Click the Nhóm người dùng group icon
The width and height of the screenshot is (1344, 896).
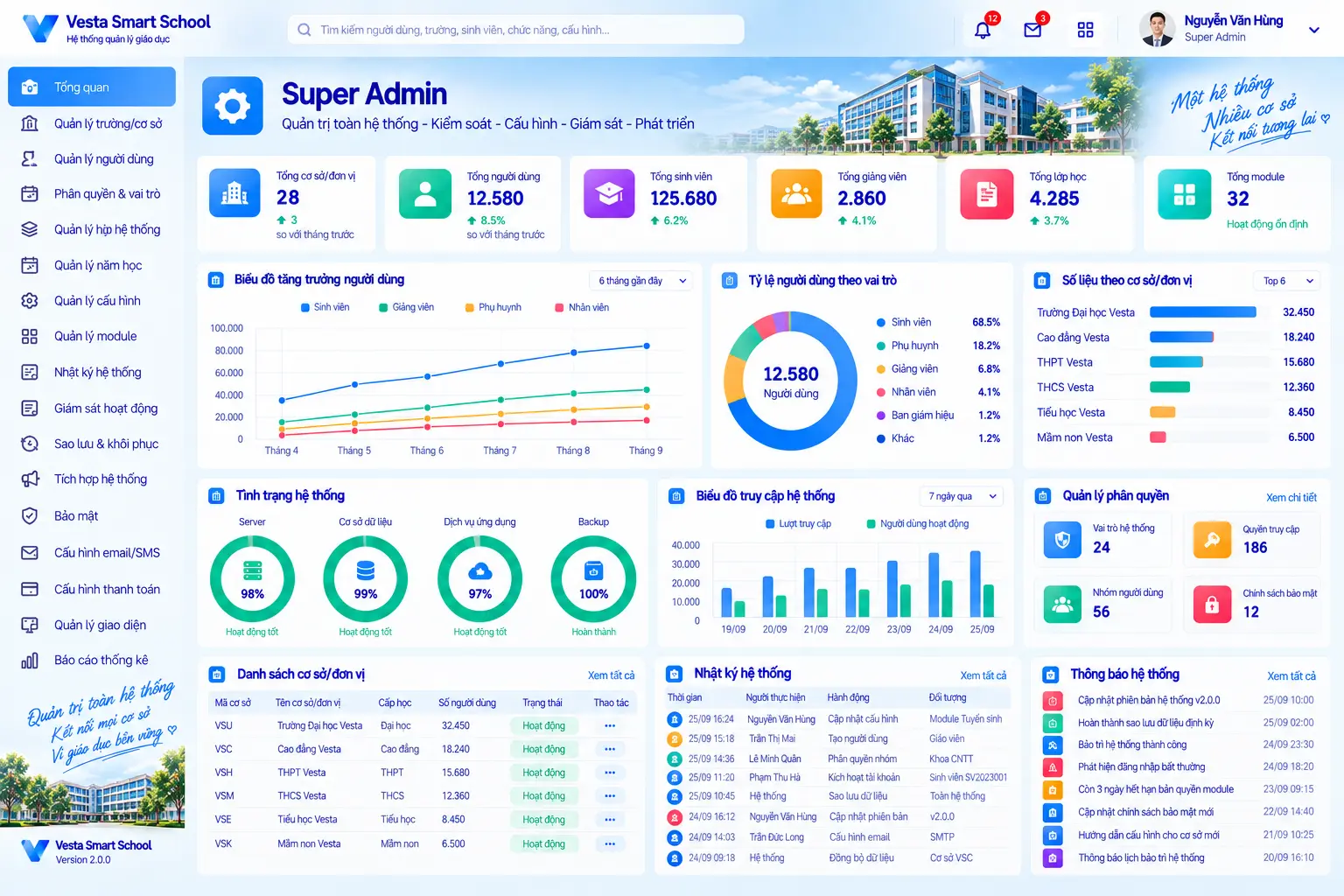[1062, 604]
